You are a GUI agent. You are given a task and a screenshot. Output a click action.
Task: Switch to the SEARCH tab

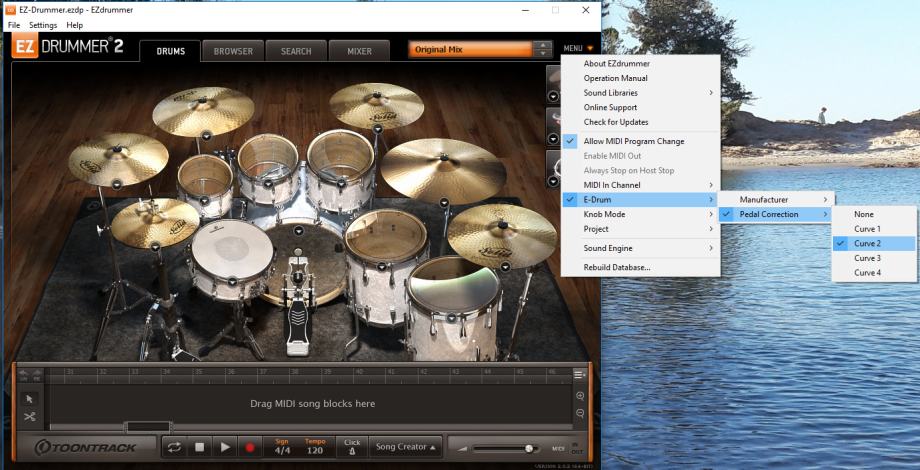(296, 51)
